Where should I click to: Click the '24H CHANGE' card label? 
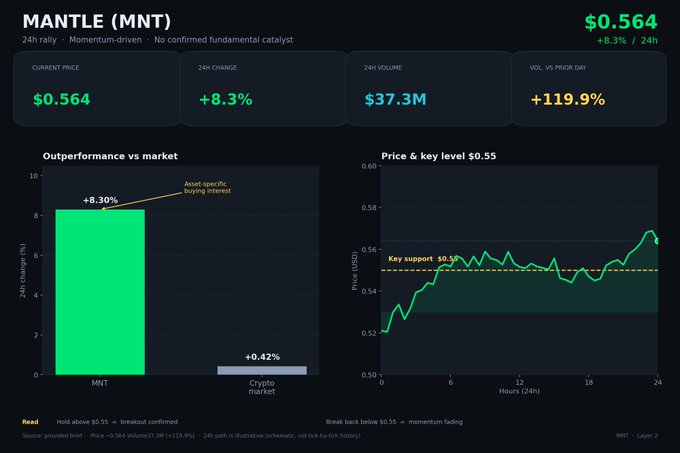218,68
